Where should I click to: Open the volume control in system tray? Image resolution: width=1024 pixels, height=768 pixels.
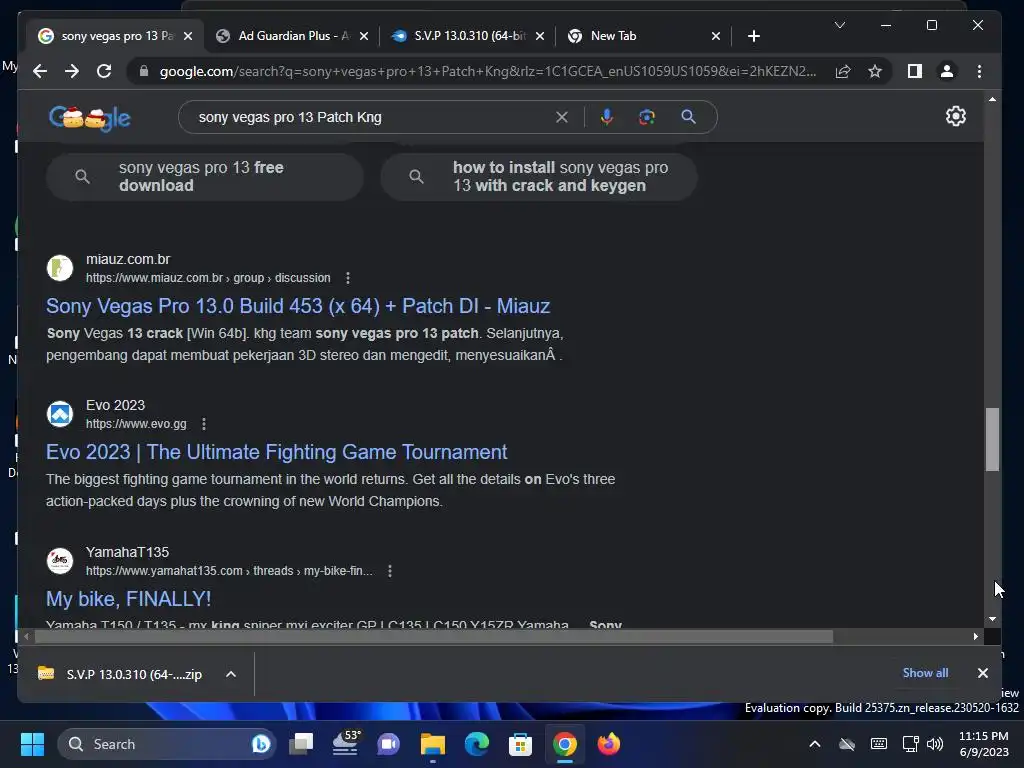click(x=935, y=744)
